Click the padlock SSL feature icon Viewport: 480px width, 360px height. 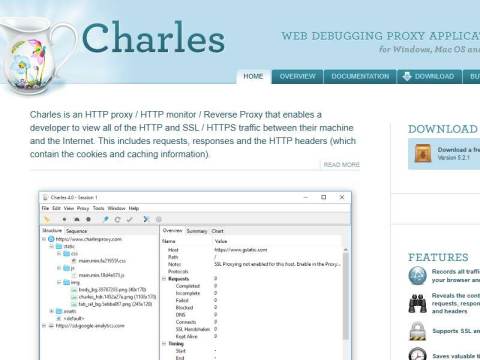418,331
